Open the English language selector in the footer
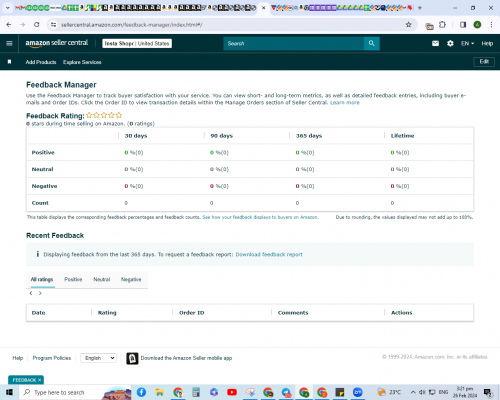The width and height of the screenshot is (500, 400). [99, 358]
